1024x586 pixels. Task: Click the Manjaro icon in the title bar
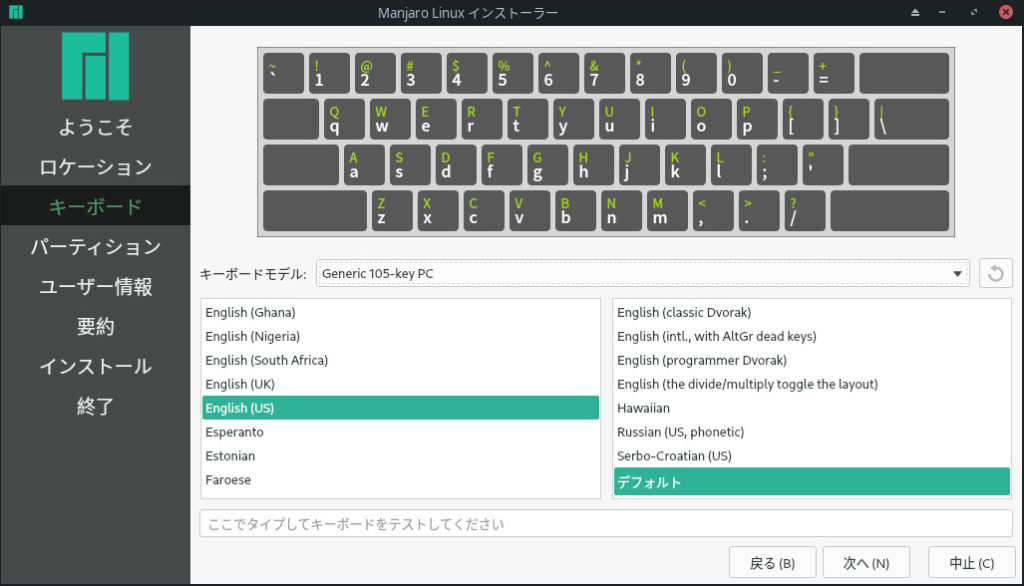(x=15, y=12)
